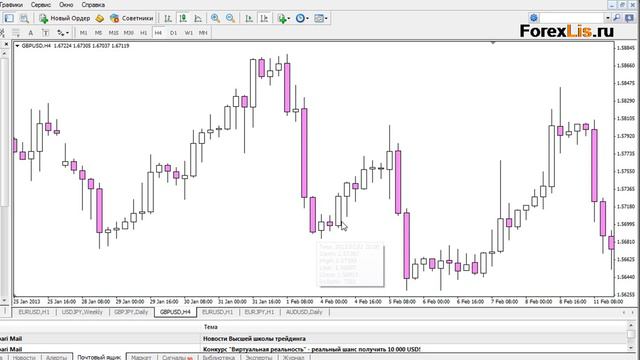The height and width of the screenshot is (360, 640).
Task: Zoom in on the chart
Action: click(x=215, y=18)
